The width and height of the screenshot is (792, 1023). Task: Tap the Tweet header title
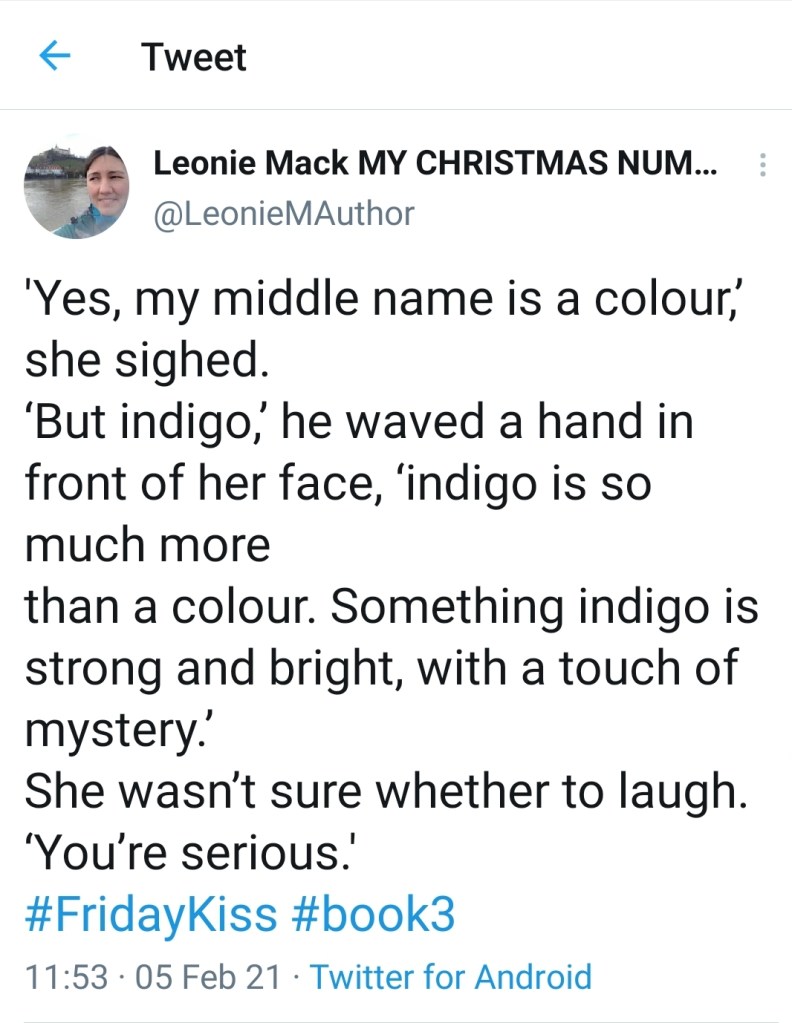coord(193,57)
